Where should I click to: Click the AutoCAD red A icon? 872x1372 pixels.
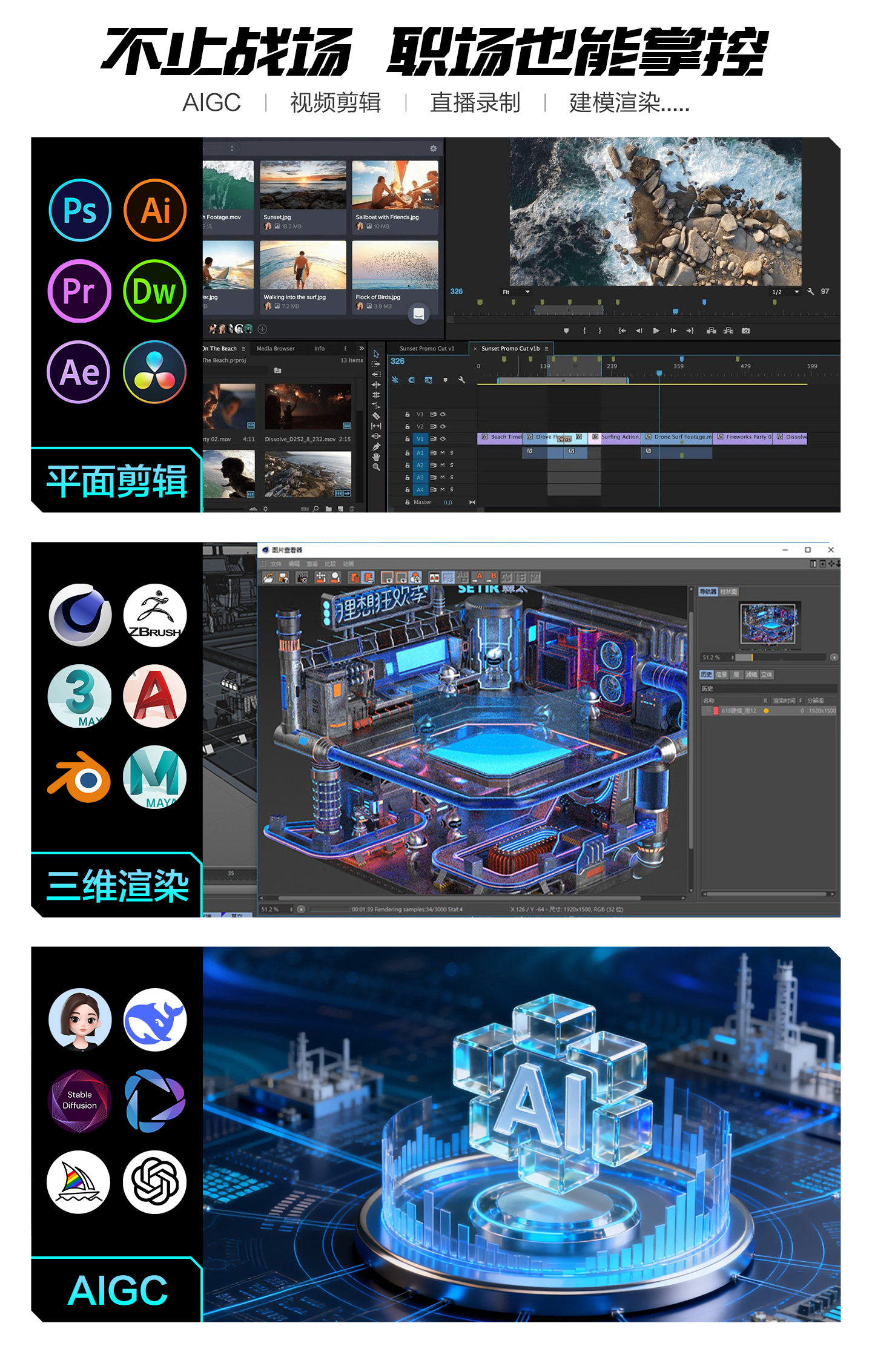[155, 696]
